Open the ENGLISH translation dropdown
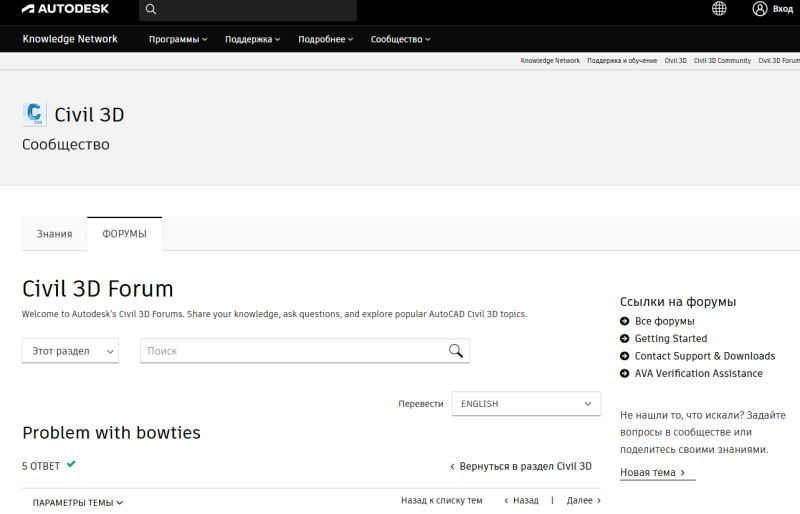The width and height of the screenshot is (800, 514). pos(526,404)
